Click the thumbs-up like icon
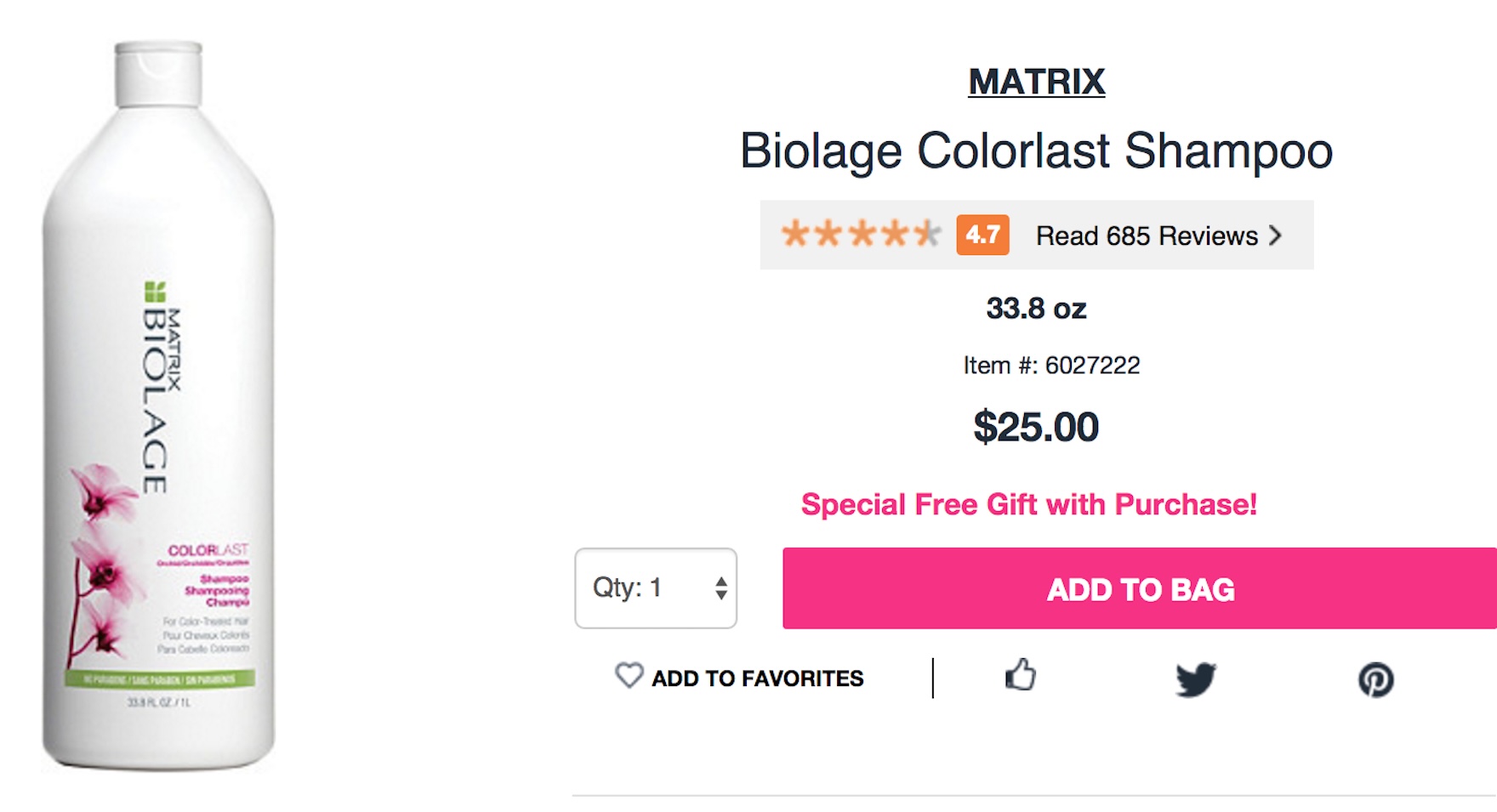 tap(1020, 675)
